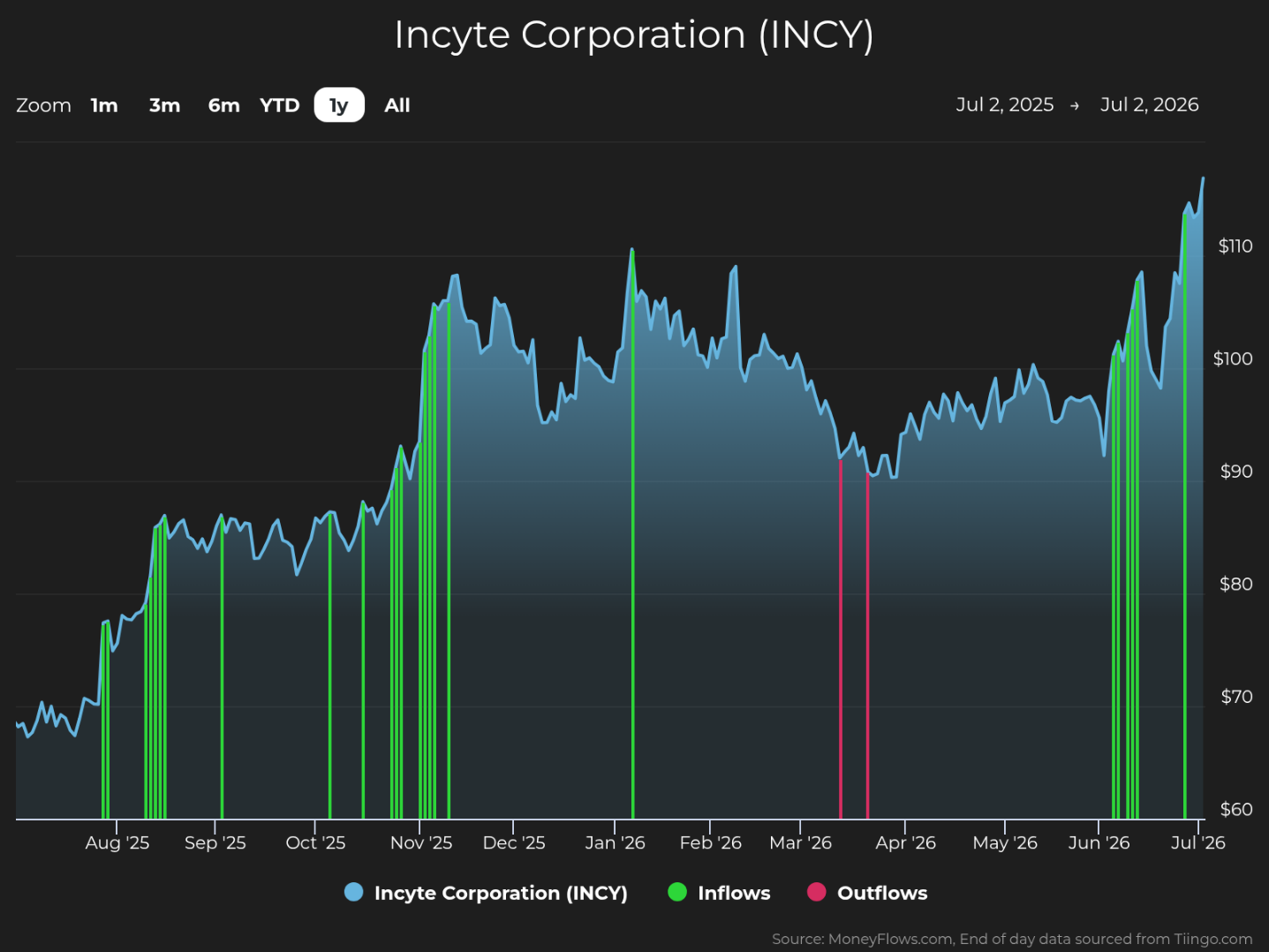Click the $80 y-axis label
Viewport: 1269px width, 952px height.
click(1236, 584)
